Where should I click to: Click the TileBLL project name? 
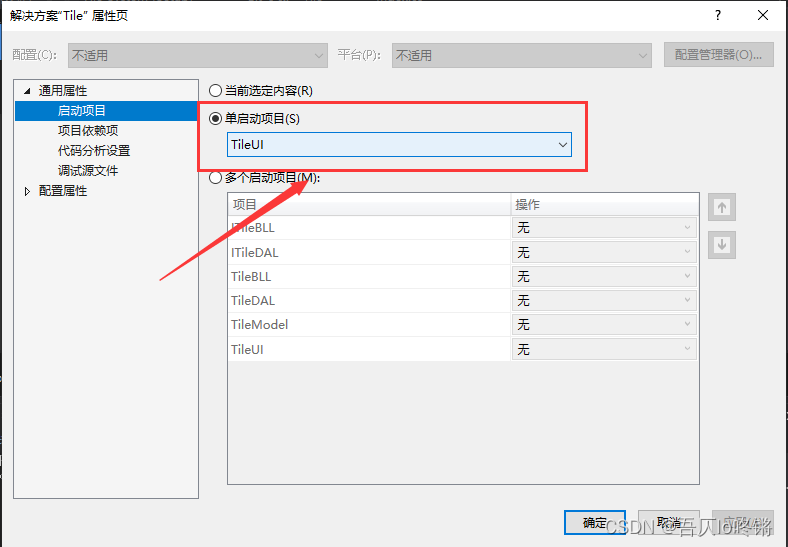[x=251, y=277]
